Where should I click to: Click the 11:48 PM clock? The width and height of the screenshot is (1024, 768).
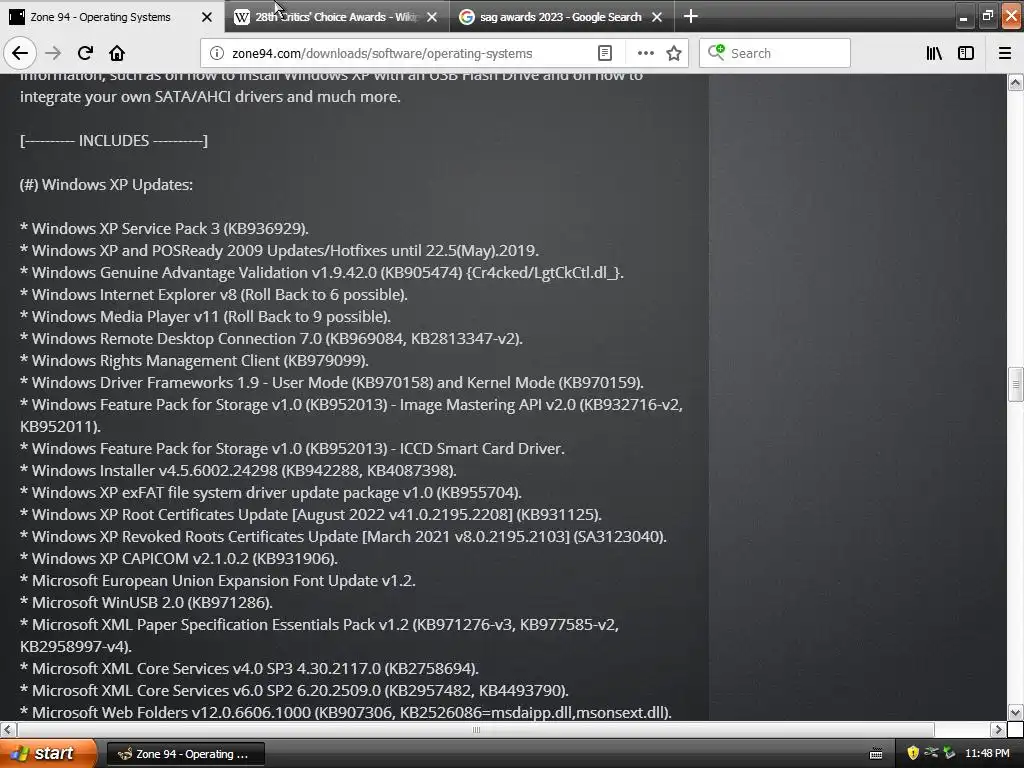point(987,753)
